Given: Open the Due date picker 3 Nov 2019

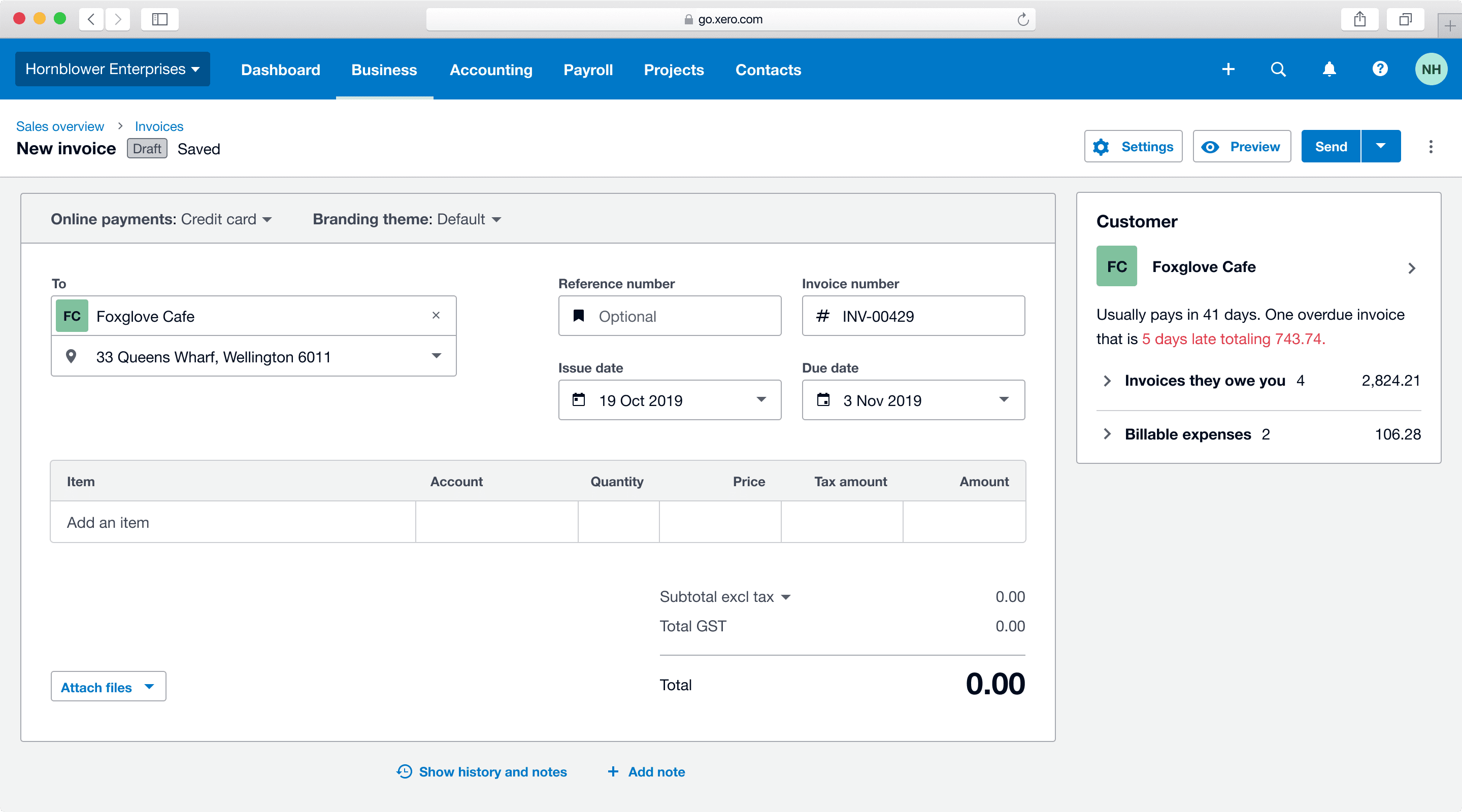Looking at the screenshot, I should 913,400.
